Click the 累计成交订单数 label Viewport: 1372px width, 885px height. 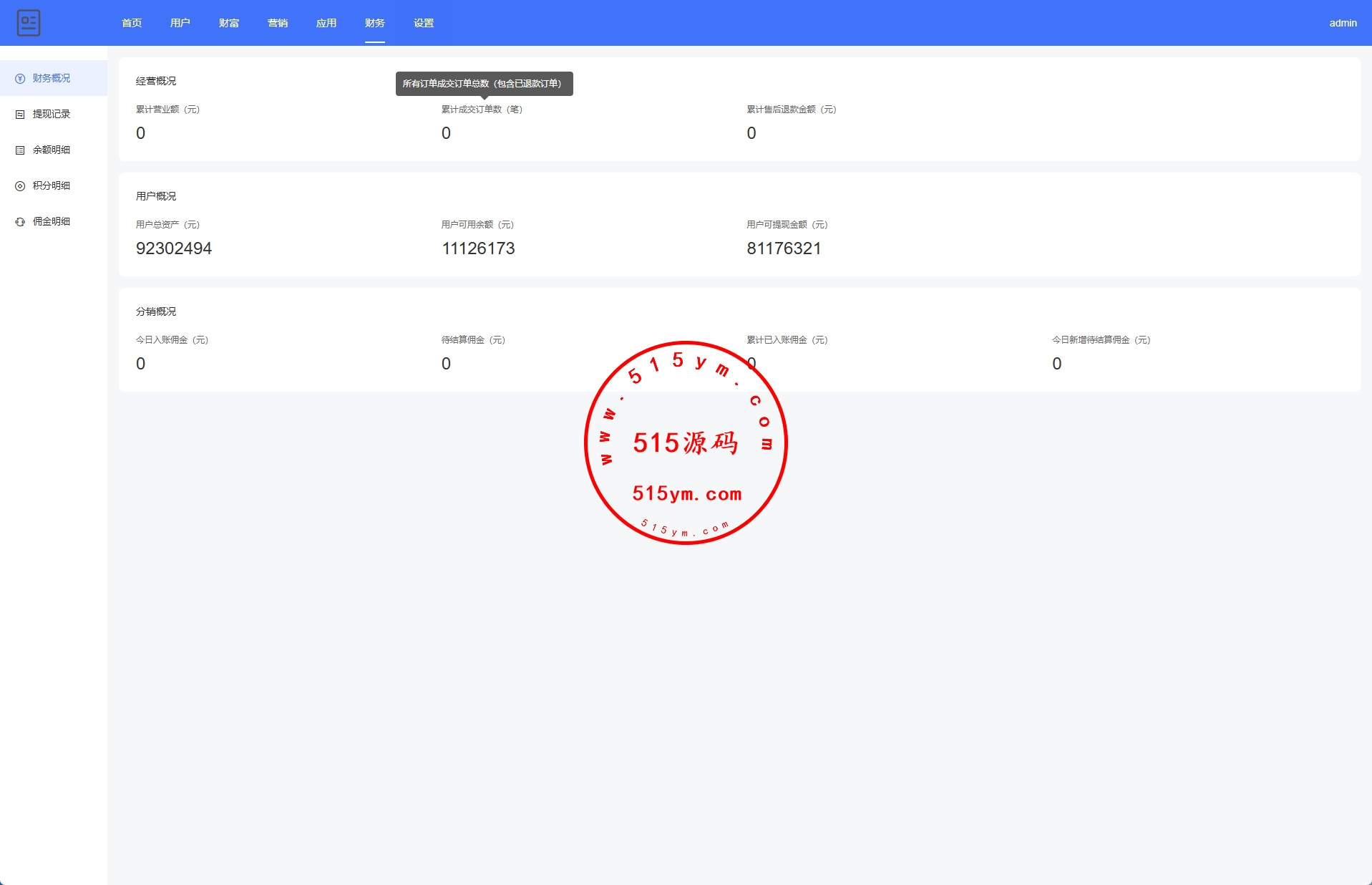[x=482, y=110]
